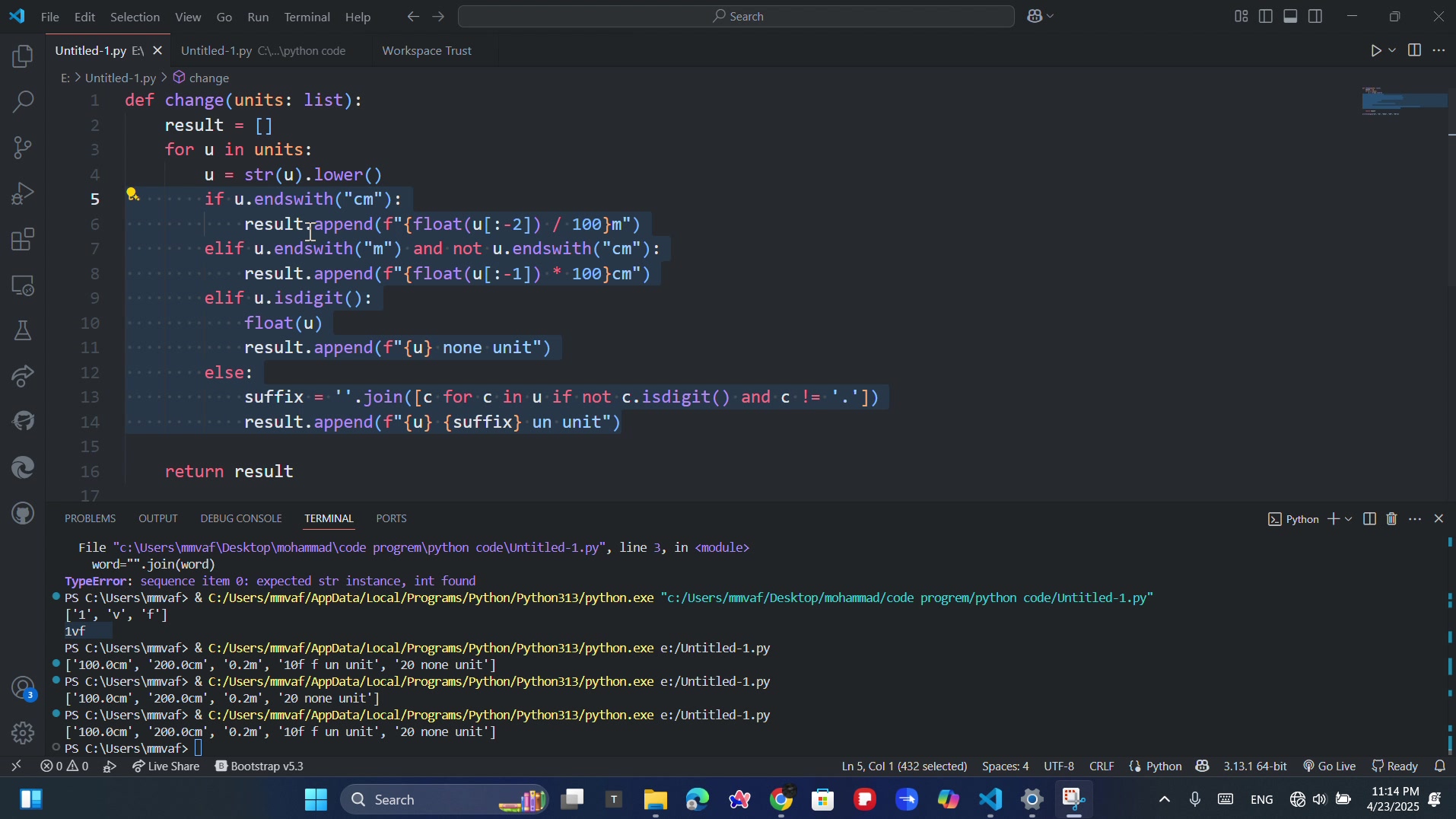Viewport: 1456px width, 819px height.
Task: Open the Testing flask view
Action: (x=24, y=330)
